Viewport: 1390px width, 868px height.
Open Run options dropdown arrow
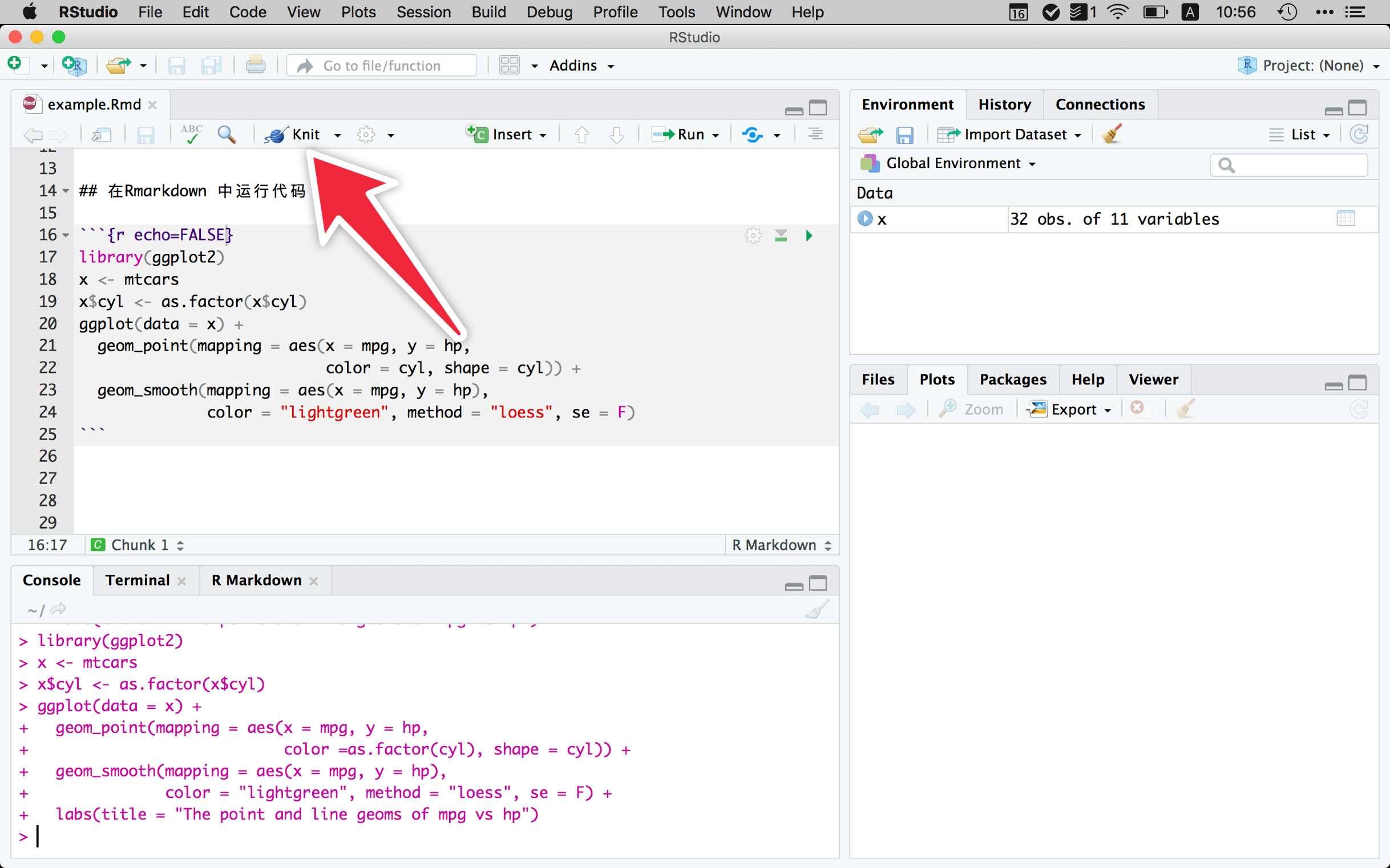coord(716,136)
